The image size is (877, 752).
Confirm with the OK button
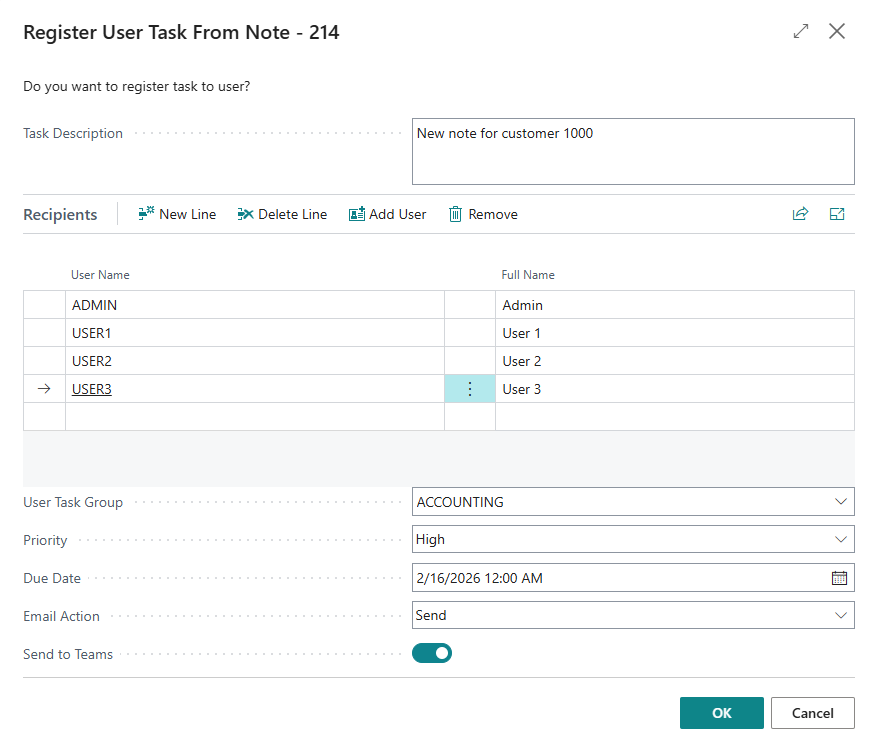721,713
